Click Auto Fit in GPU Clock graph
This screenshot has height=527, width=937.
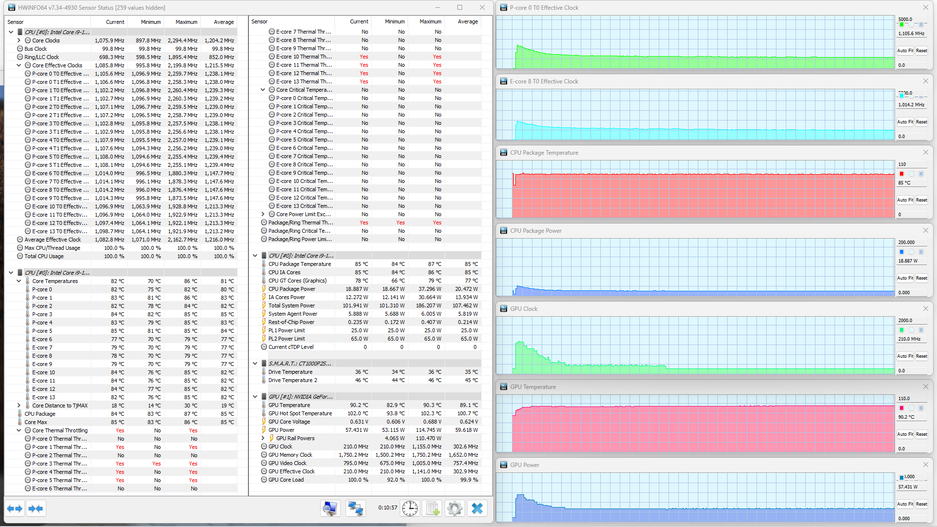pos(903,356)
